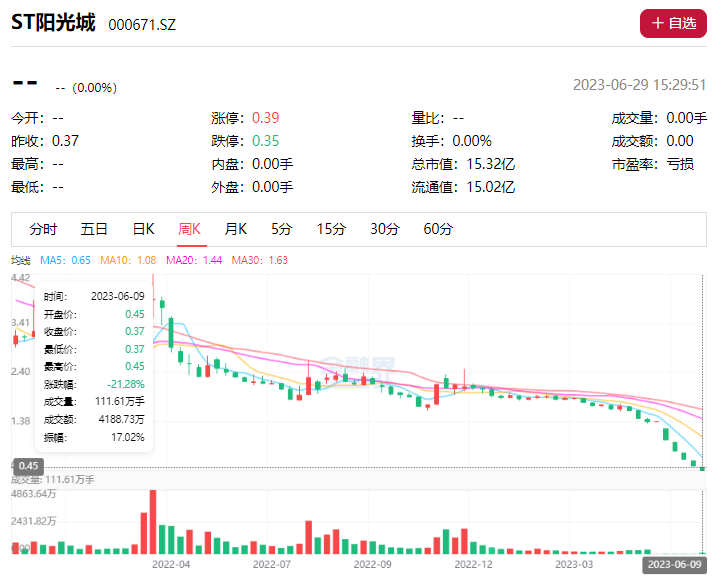
Task: Open the 60分 minute chart tab
Action: tap(438, 229)
